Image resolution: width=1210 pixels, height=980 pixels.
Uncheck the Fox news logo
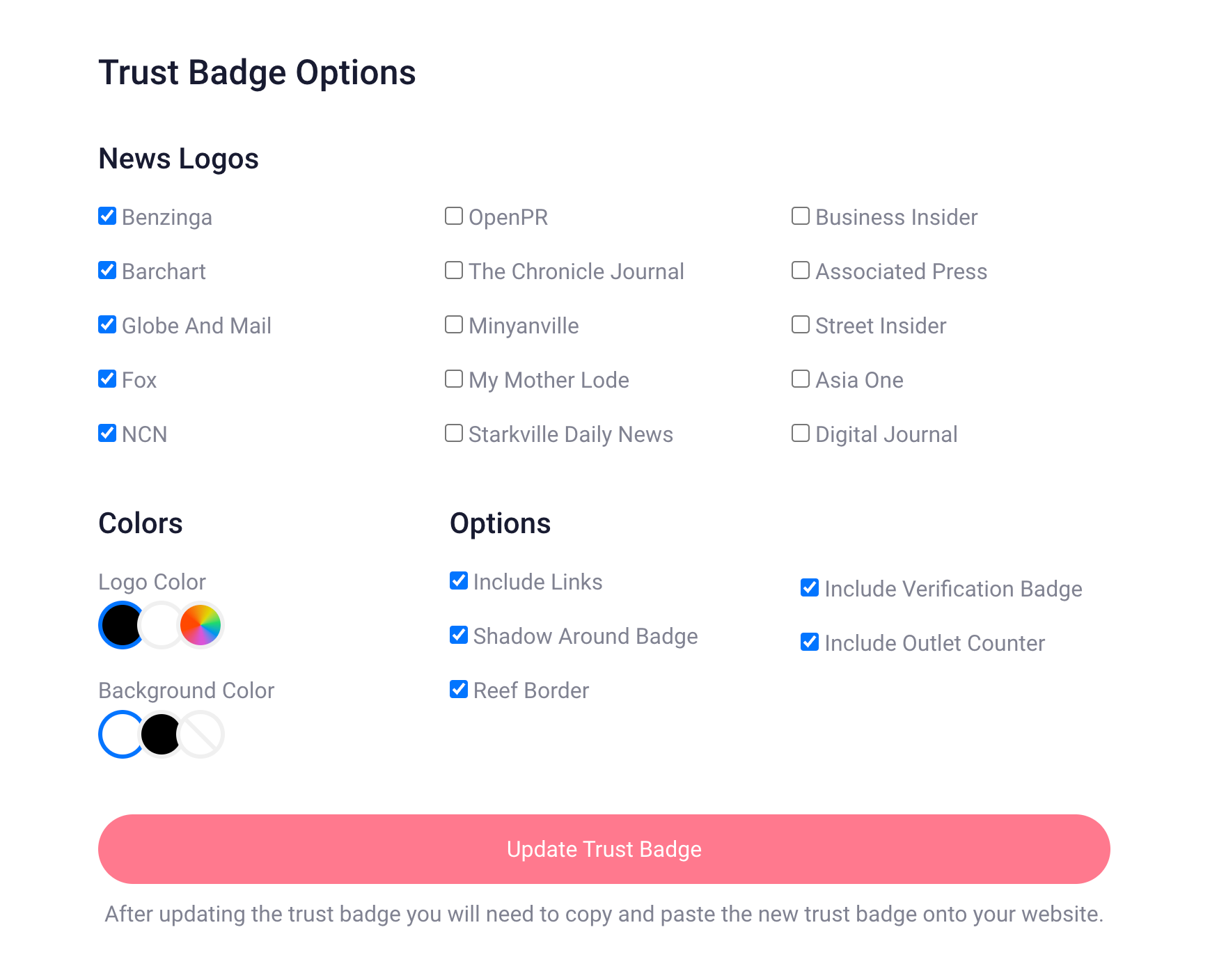click(x=107, y=379)
